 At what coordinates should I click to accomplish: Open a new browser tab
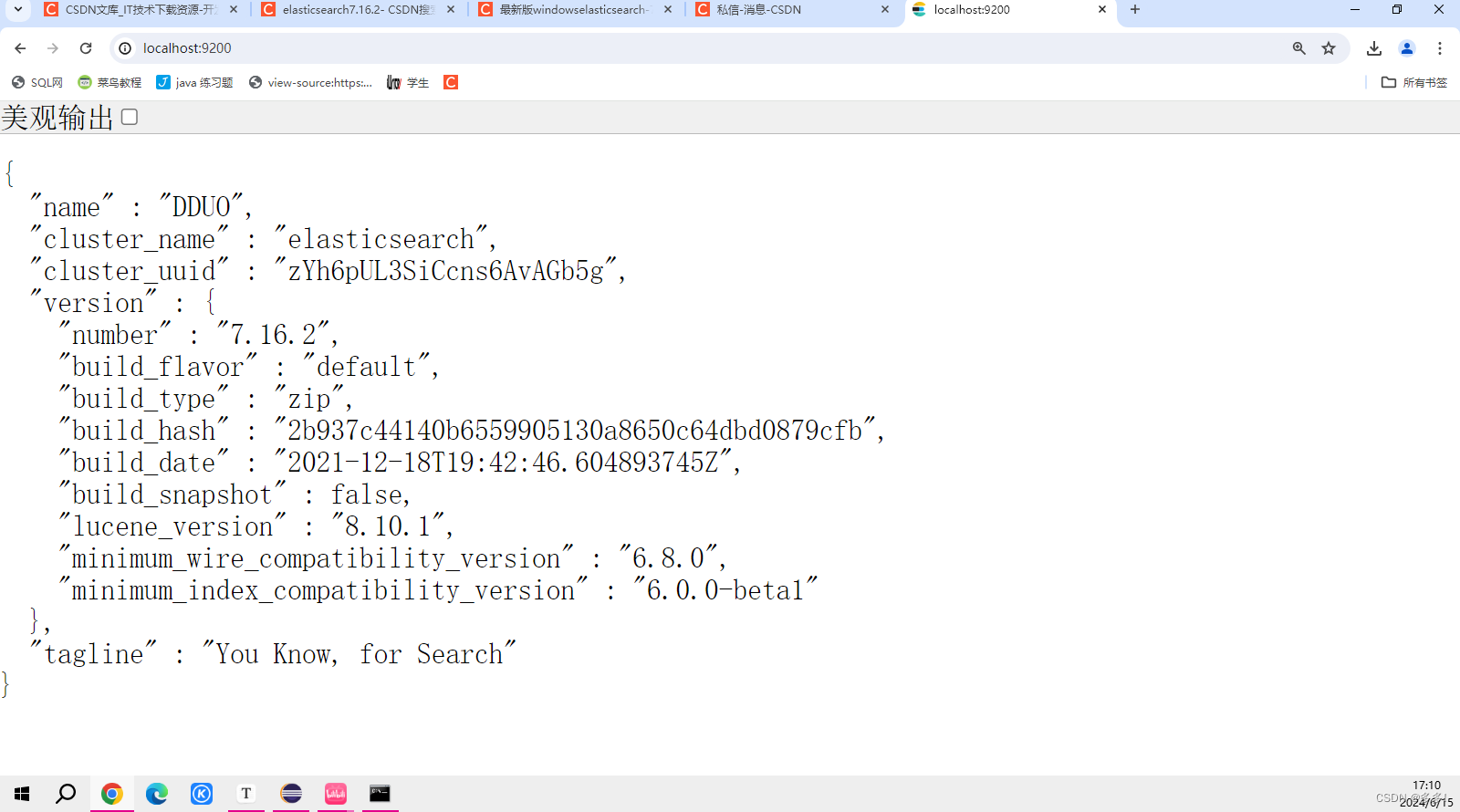pos(1135,9)
